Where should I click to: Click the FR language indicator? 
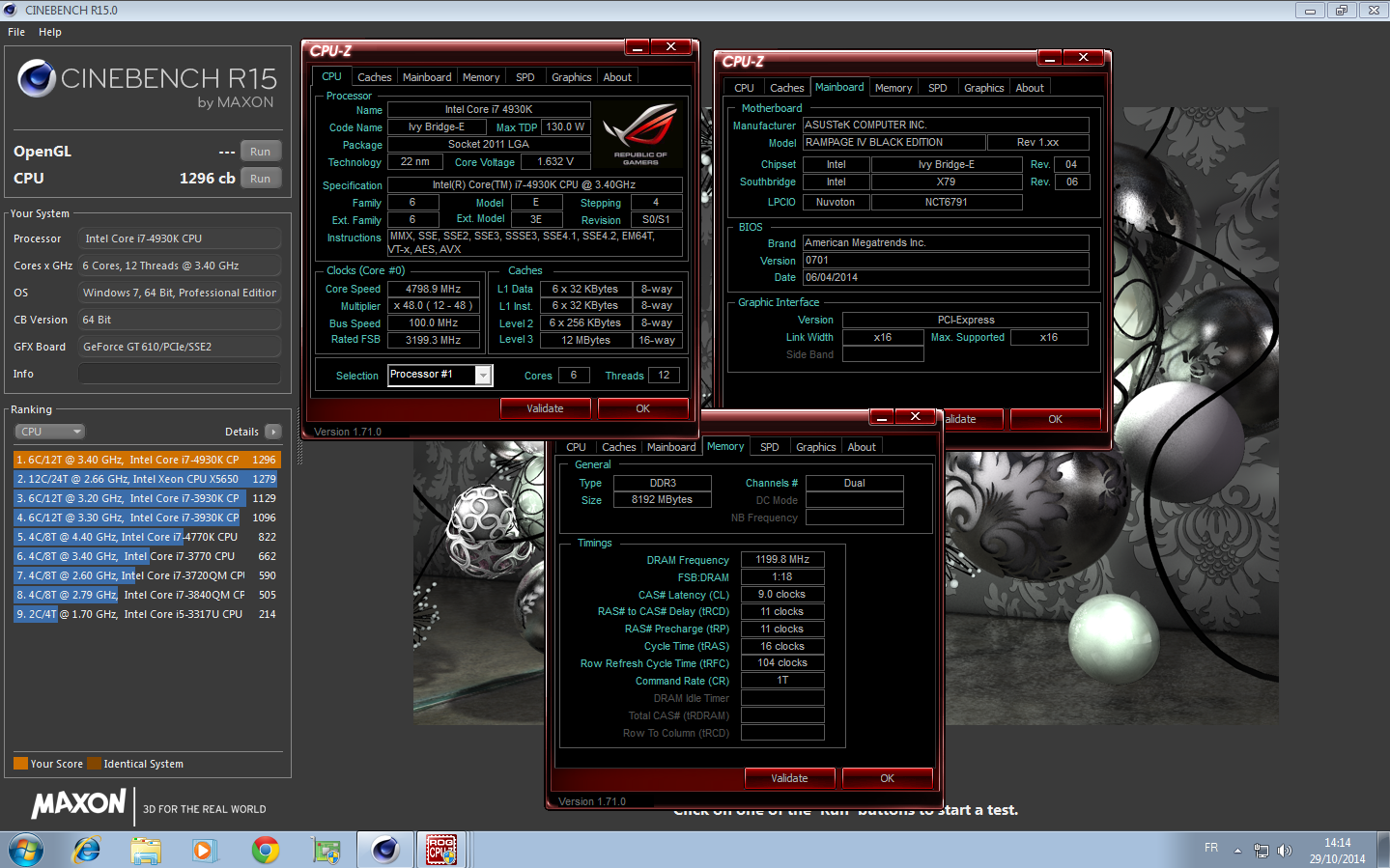[1211, 848]
